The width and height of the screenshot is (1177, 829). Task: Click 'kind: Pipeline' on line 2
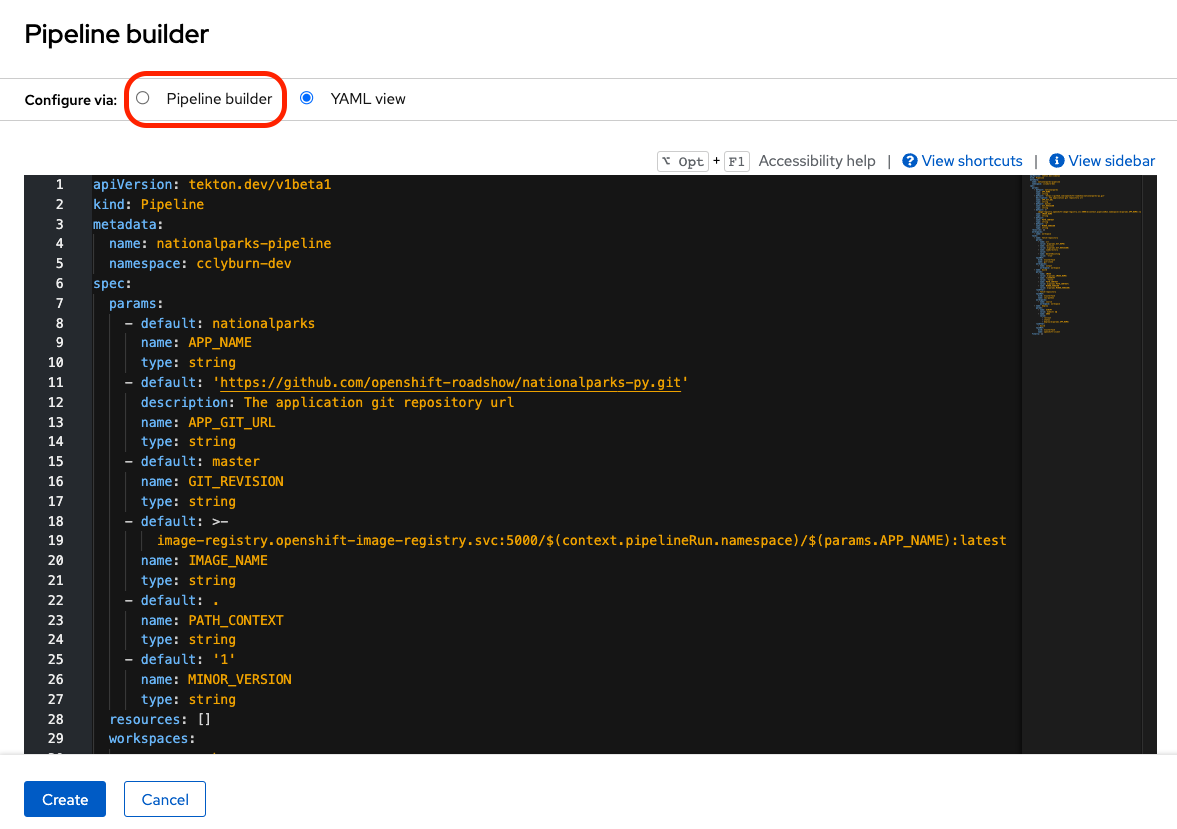point(149,204)
